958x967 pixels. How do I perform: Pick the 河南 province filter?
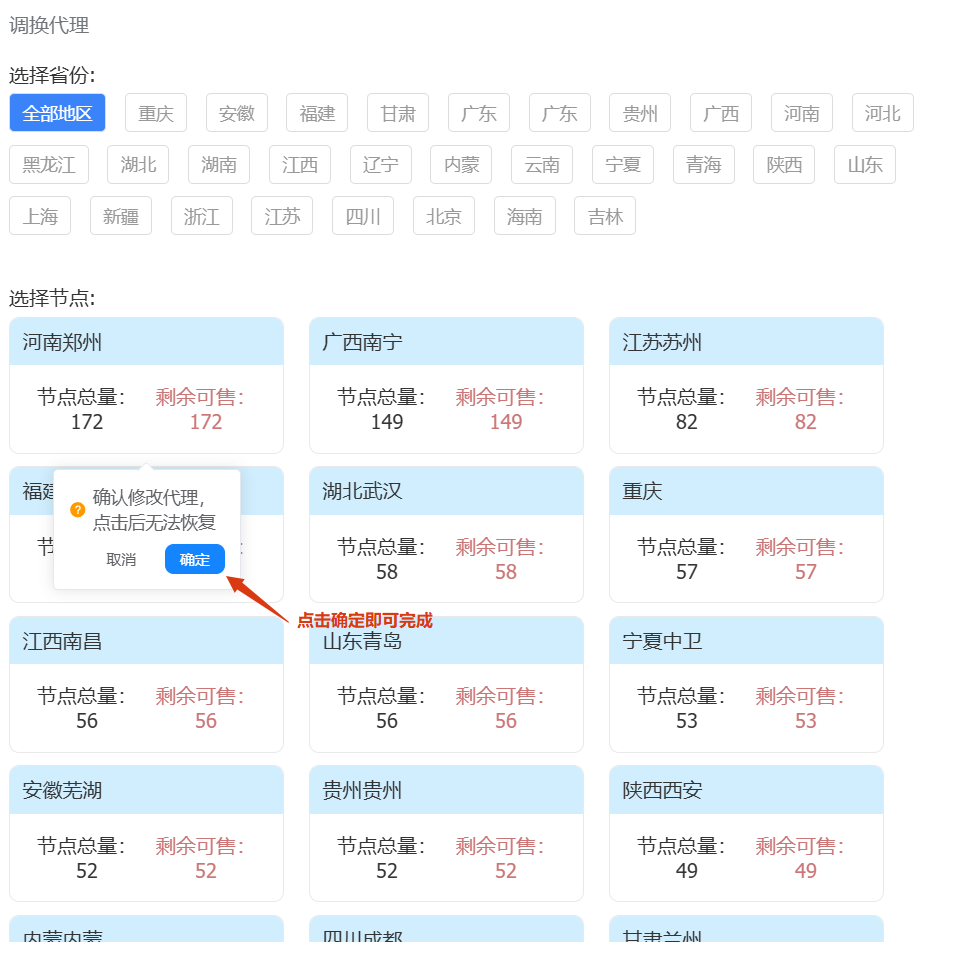[x=802, y=113]
